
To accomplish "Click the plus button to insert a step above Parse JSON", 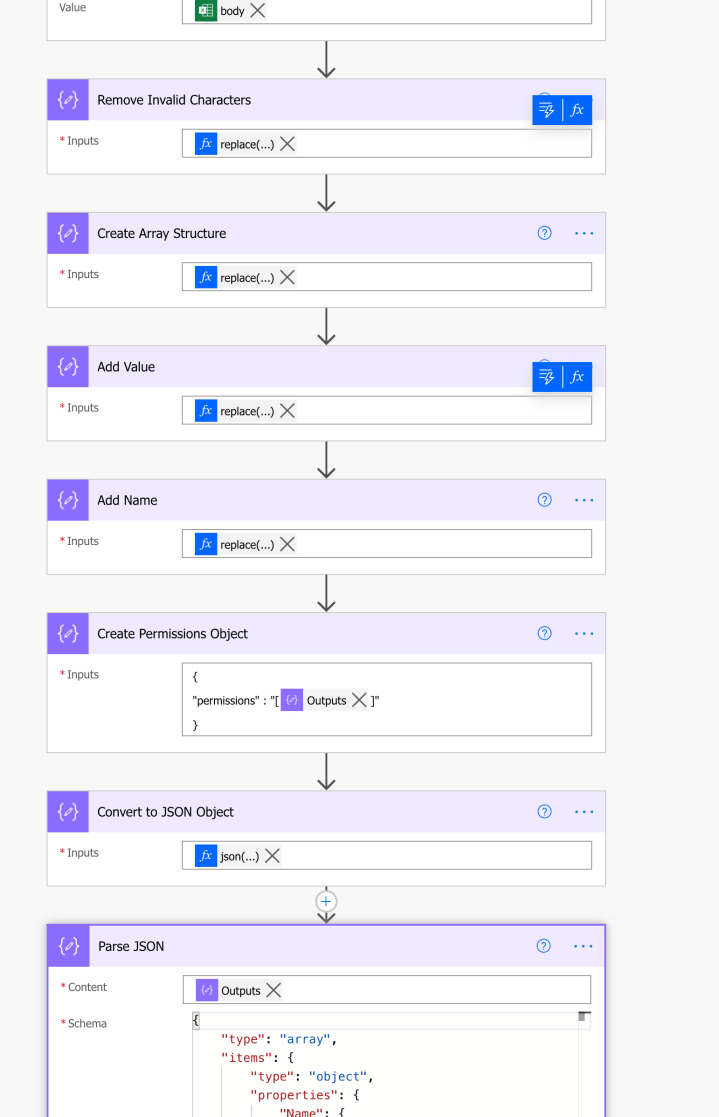I will [x=326, y=901].
